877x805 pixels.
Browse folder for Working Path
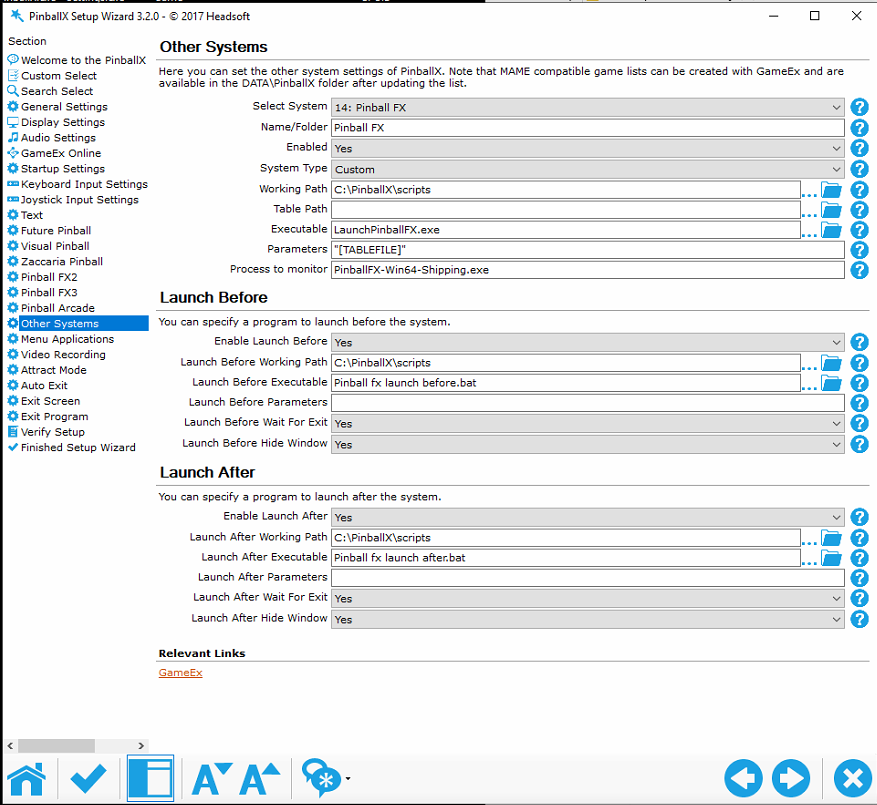[831, 190]
